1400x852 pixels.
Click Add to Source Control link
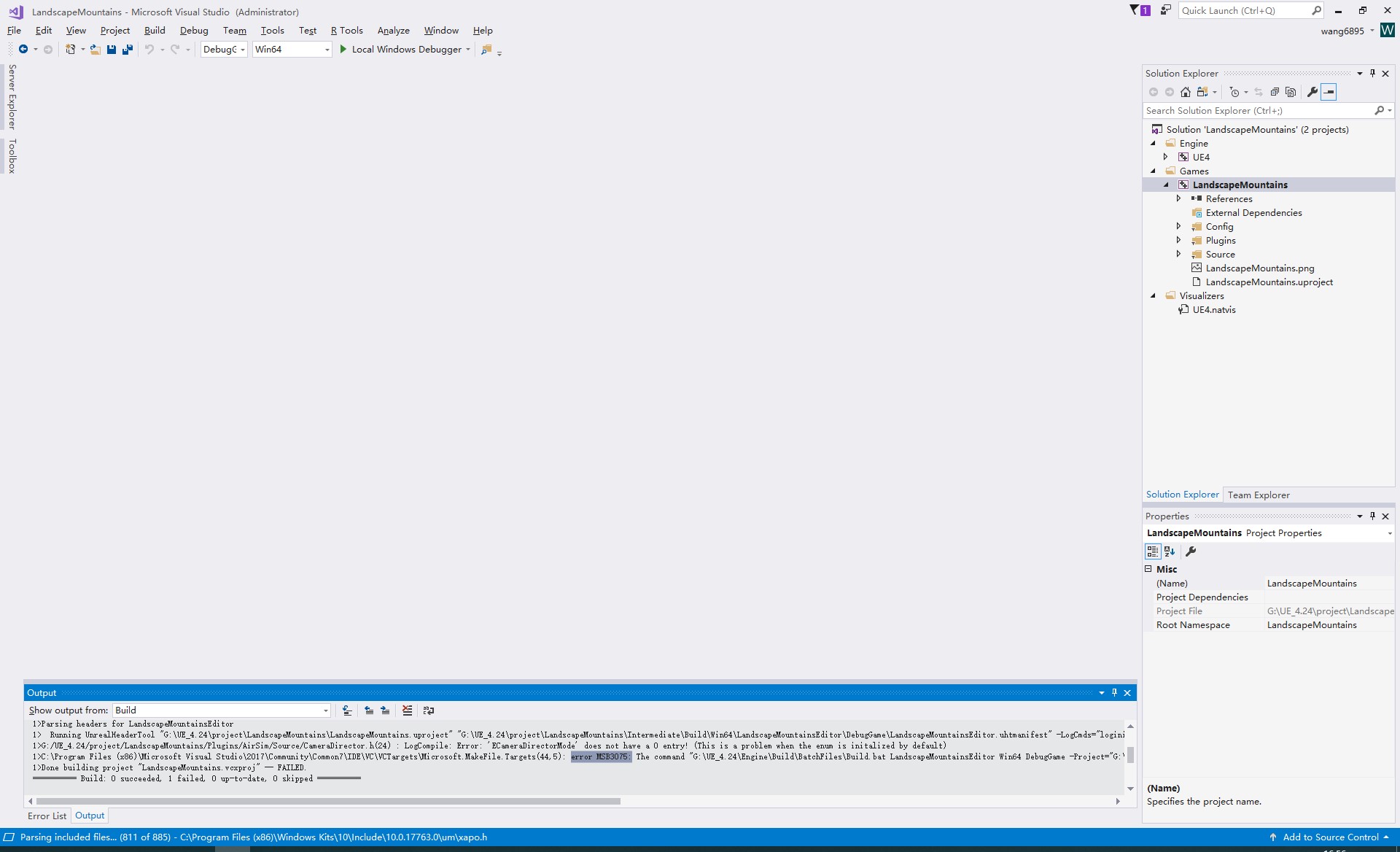click(x=1329, y=837)
